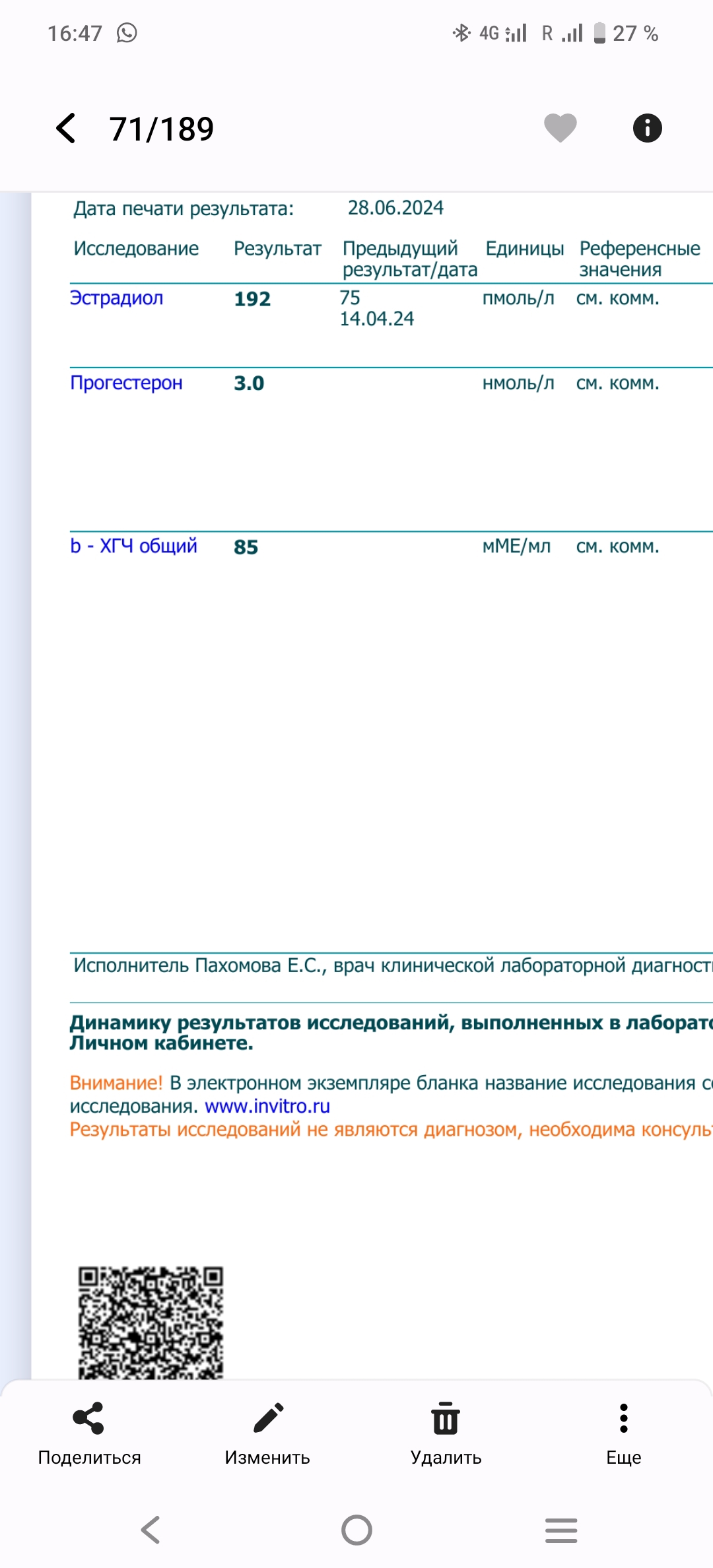
Task: Tap the back arrow next to 71/189
Action: coord(66,128)
